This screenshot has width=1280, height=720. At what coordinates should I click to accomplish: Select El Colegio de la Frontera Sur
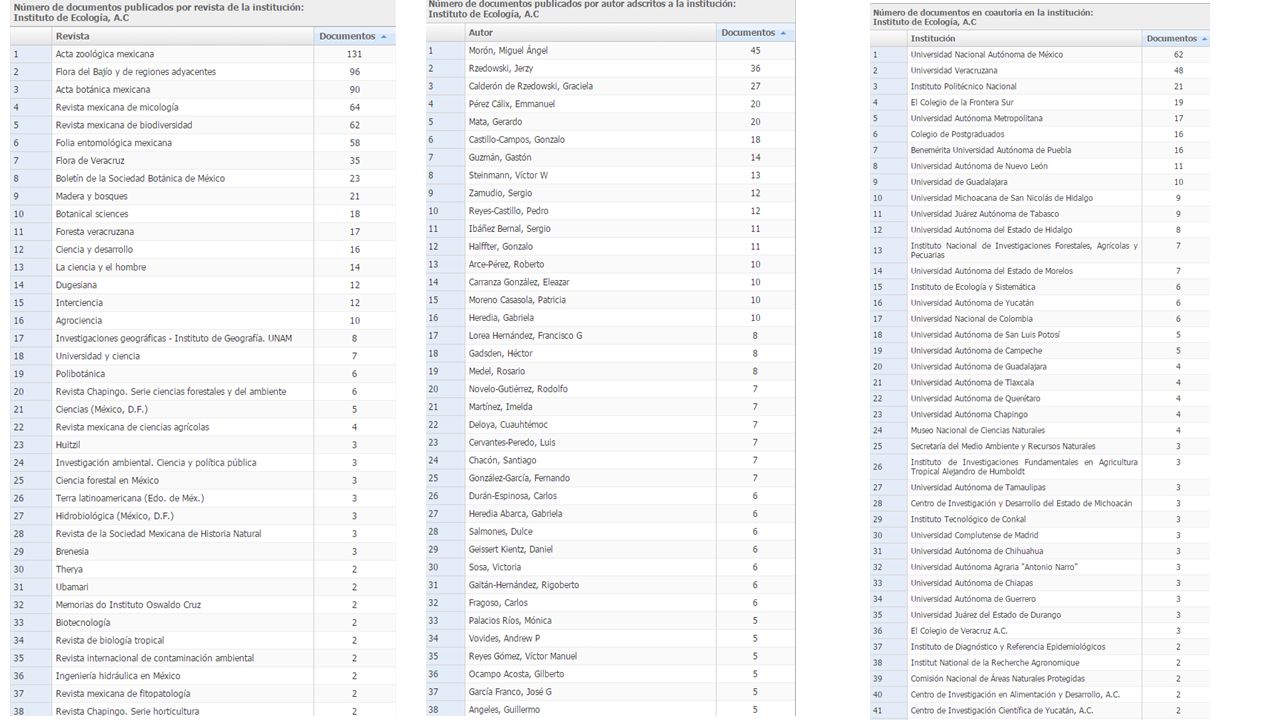click(x=1040, y=103)
